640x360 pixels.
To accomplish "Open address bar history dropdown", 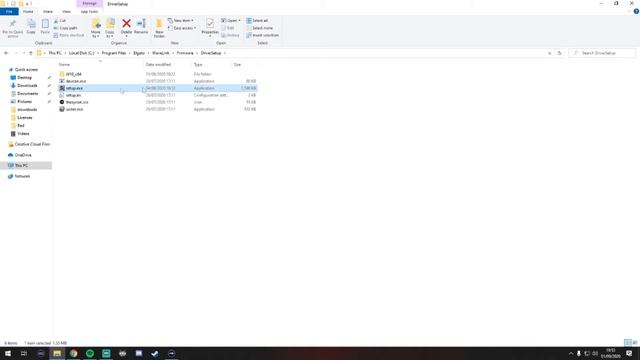I will [x=549, y=53].
